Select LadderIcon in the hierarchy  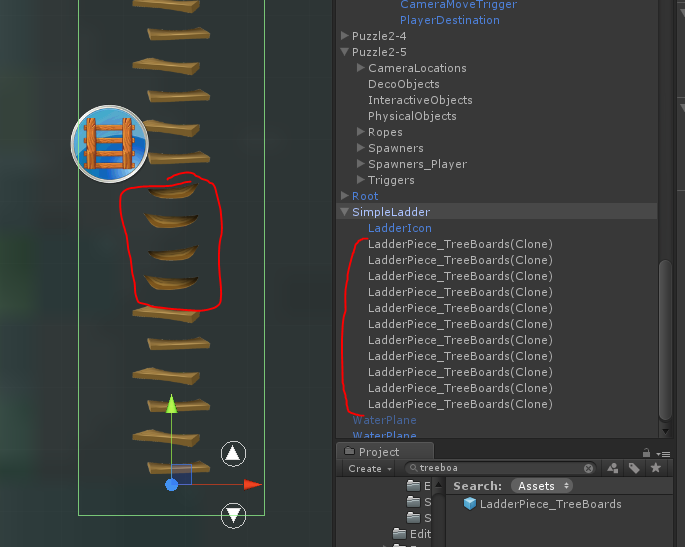click(x=400, y=228)
